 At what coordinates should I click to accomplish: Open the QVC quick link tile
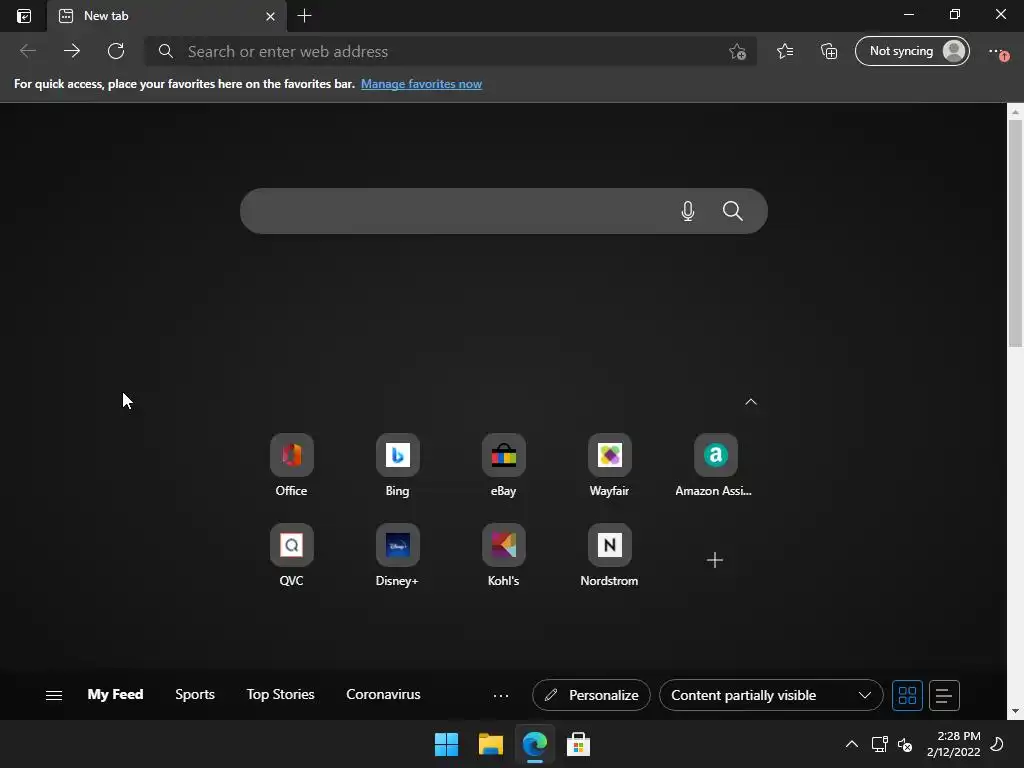291,556
